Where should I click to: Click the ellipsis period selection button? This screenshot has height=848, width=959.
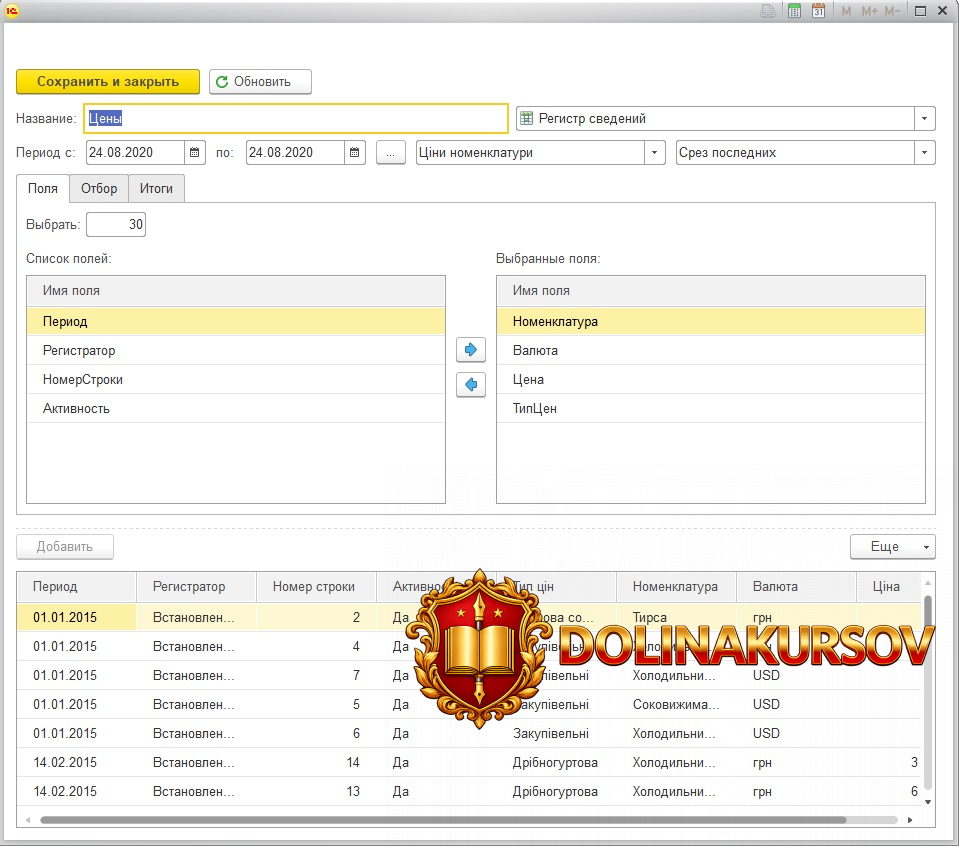(391, 153)
